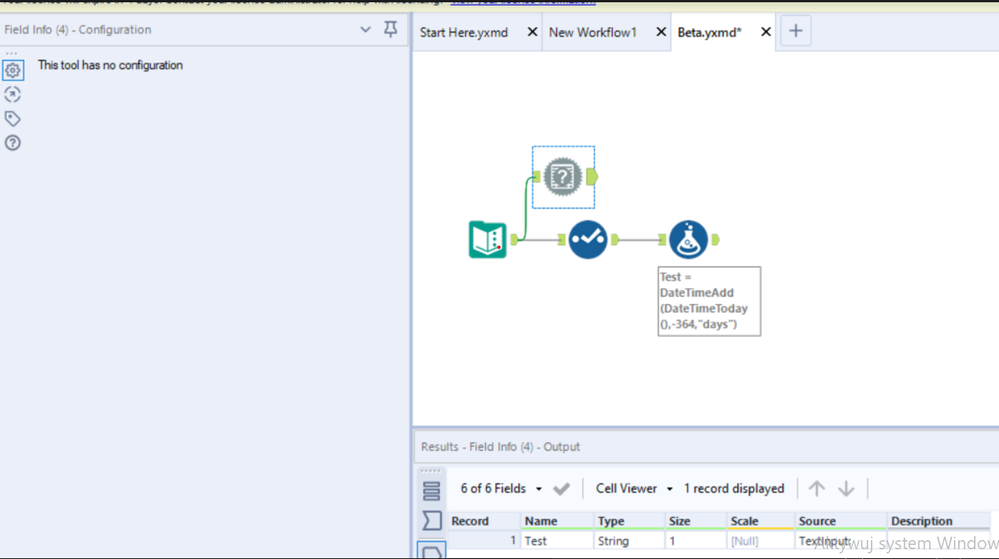Viewport: 999px width, 559px height.
Task: Close the Start Here.yxmd tab
Action: click(x=532, y=32)
